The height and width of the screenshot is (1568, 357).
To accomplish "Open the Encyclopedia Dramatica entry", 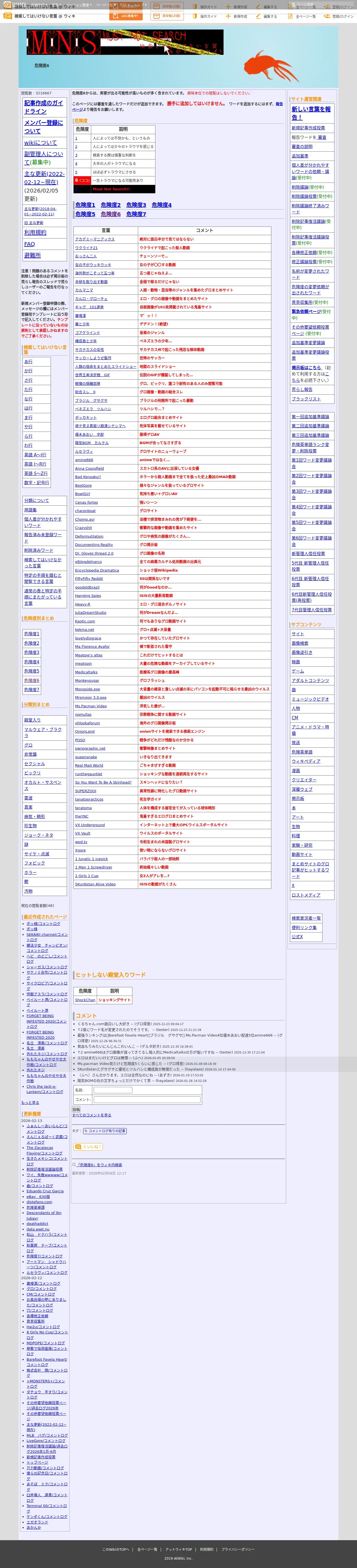I will tap(97, 570).
